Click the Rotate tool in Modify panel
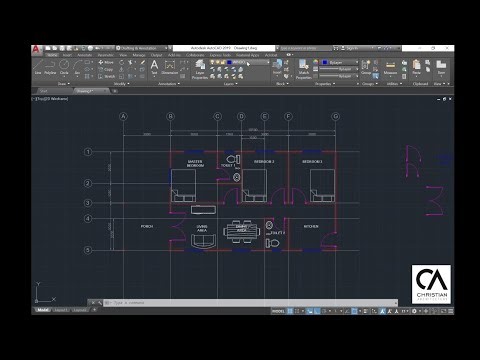This screenshot has width=480, height=360. coord(122,62)
